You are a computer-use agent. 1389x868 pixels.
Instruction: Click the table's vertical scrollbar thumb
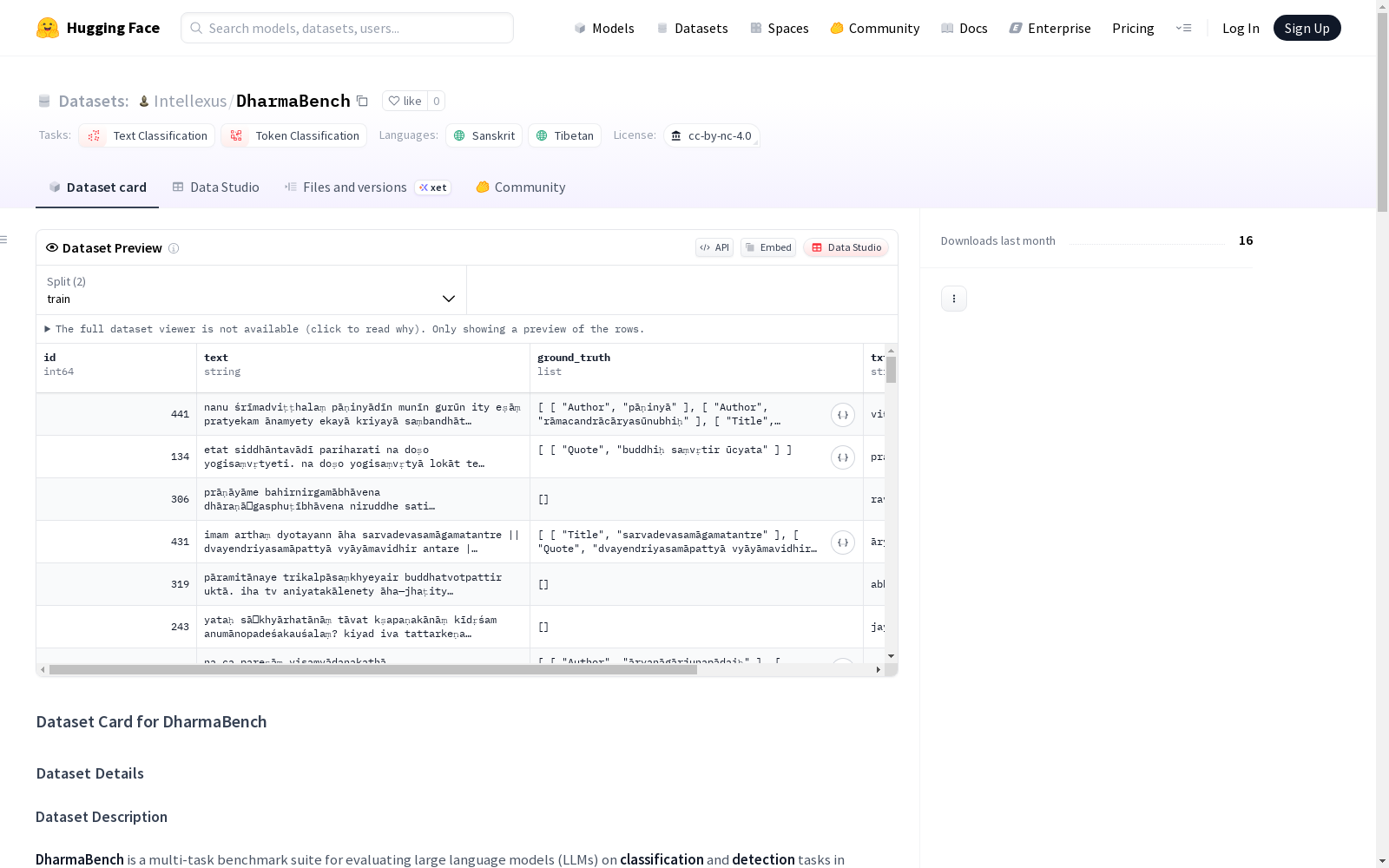coord(892,370)
